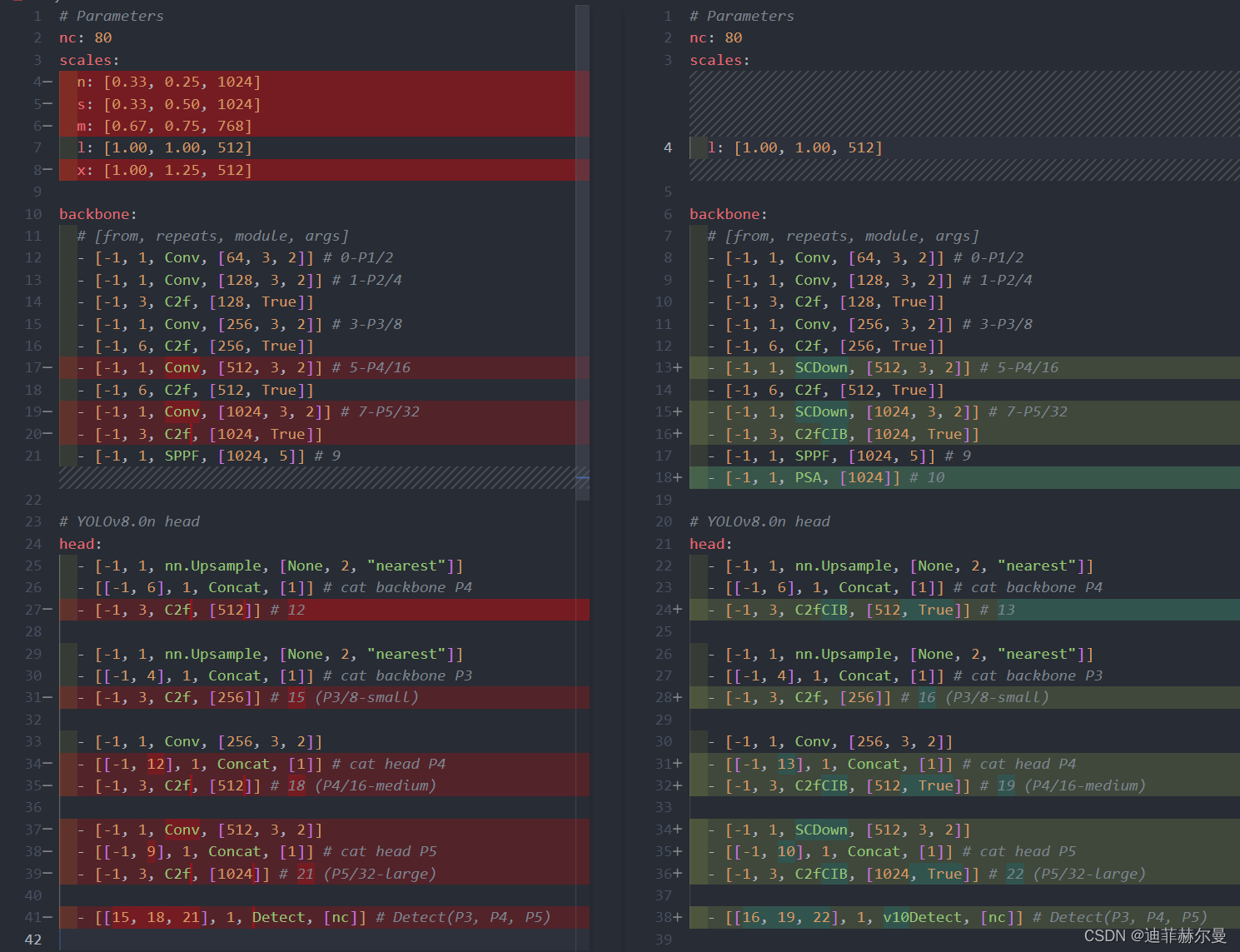The height and width of the screenshot is (952, 1240).
Task: Click the removed 'Conv, [512, 3, 2]] # 5-P4/16' line
Action: (324, 367)
